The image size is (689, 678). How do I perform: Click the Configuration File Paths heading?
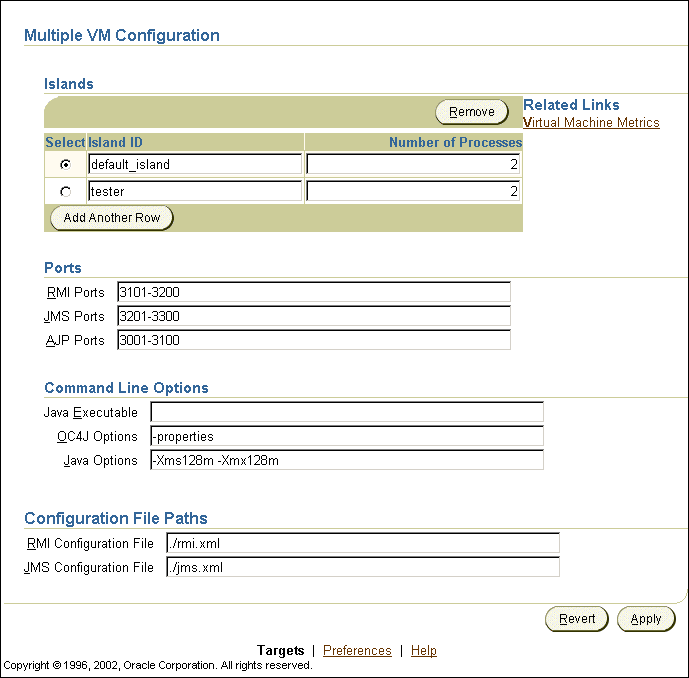[116, 518]
